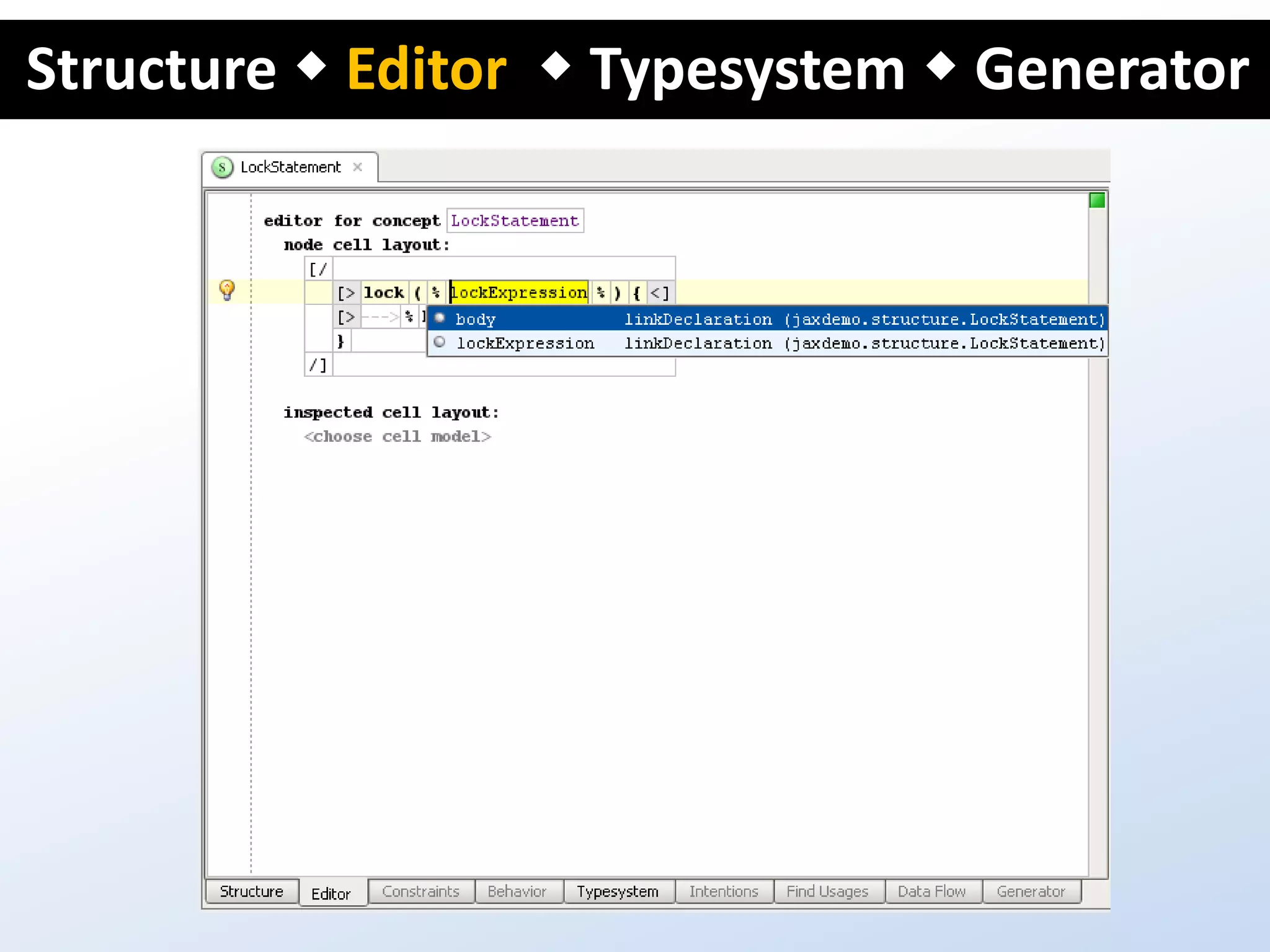Click the lockExpression entry's circle icon
Image resolution: width=1270 pixels, height=952 pixels.
(440, 342)
